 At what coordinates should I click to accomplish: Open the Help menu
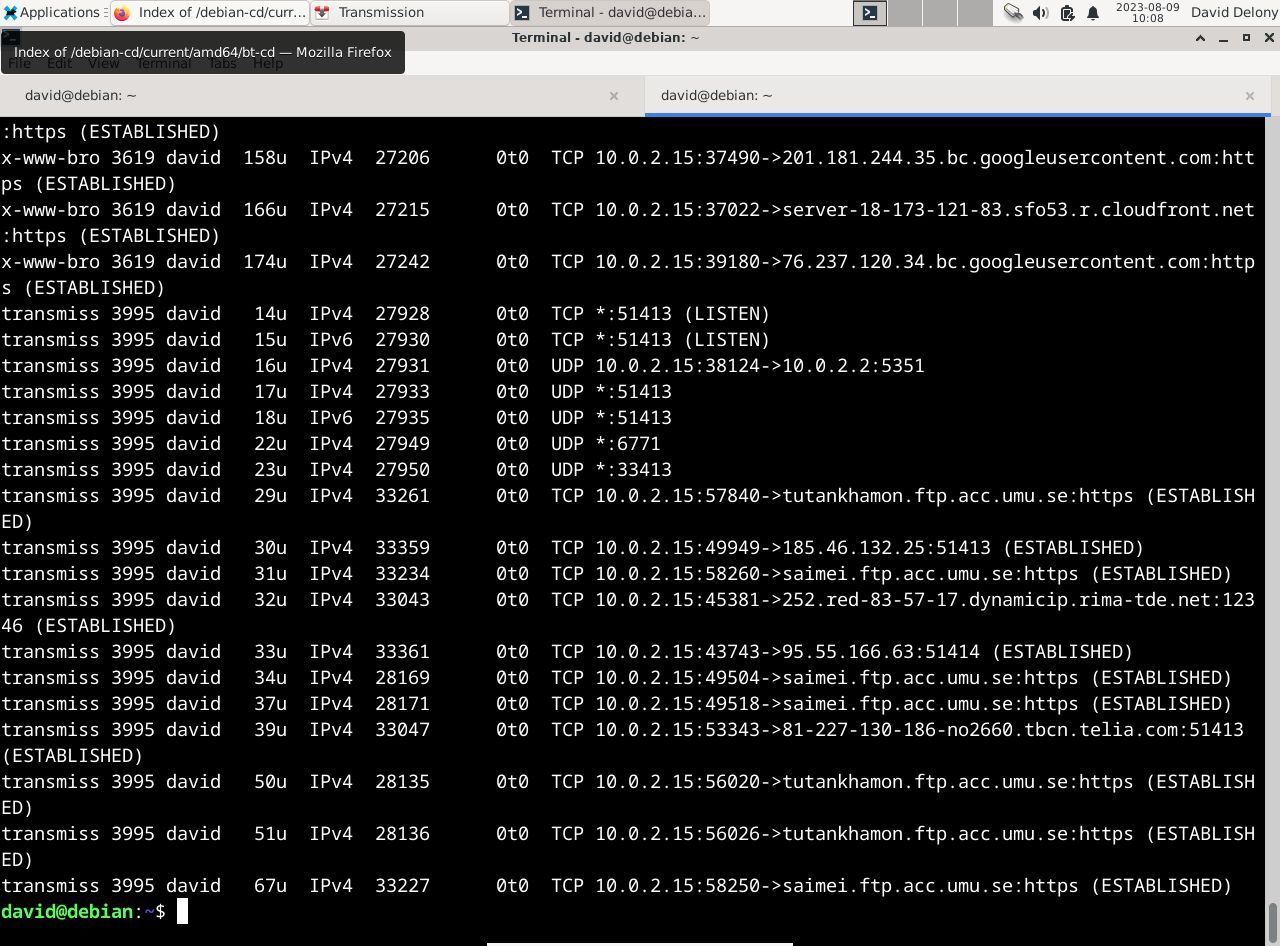coord(267,63)
